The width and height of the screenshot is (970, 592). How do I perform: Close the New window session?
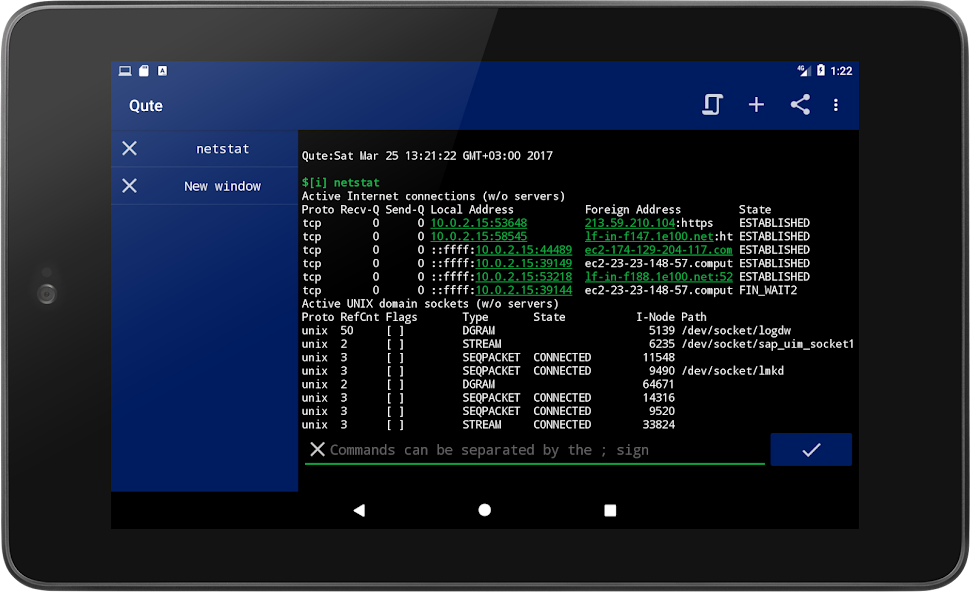click(x=129, y=186)
